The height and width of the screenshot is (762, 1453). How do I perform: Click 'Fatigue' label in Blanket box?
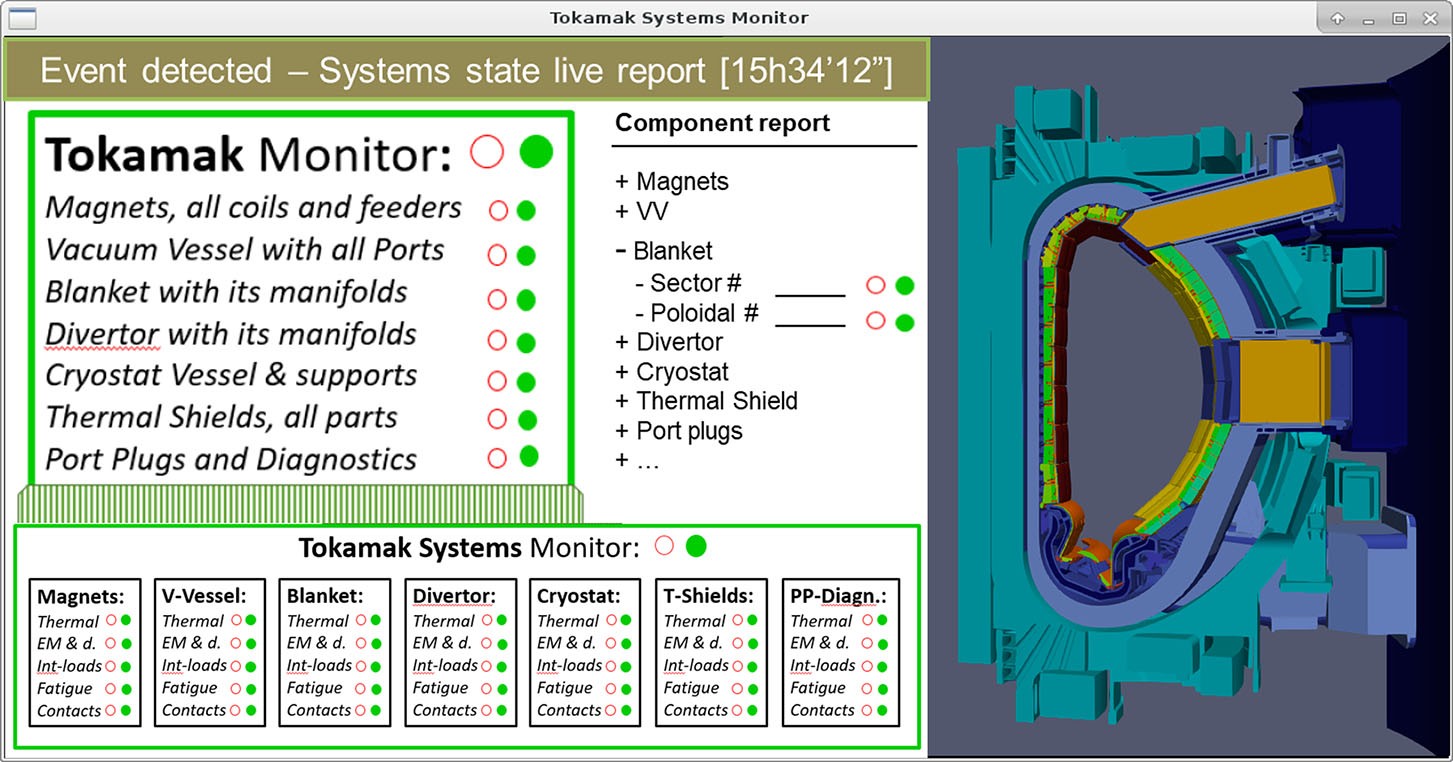click(314, 688)
